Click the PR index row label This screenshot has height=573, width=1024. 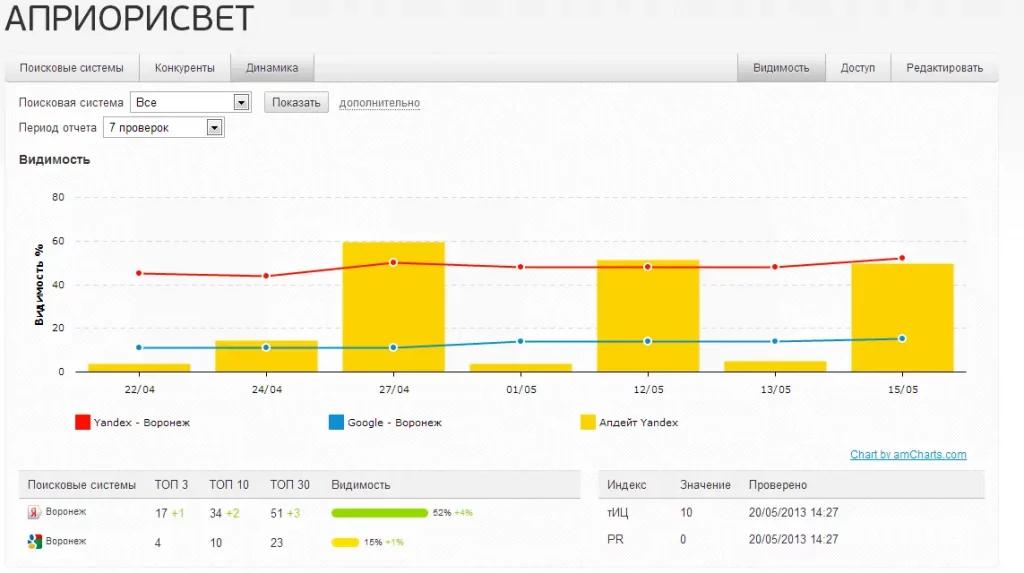coord(615,540)
